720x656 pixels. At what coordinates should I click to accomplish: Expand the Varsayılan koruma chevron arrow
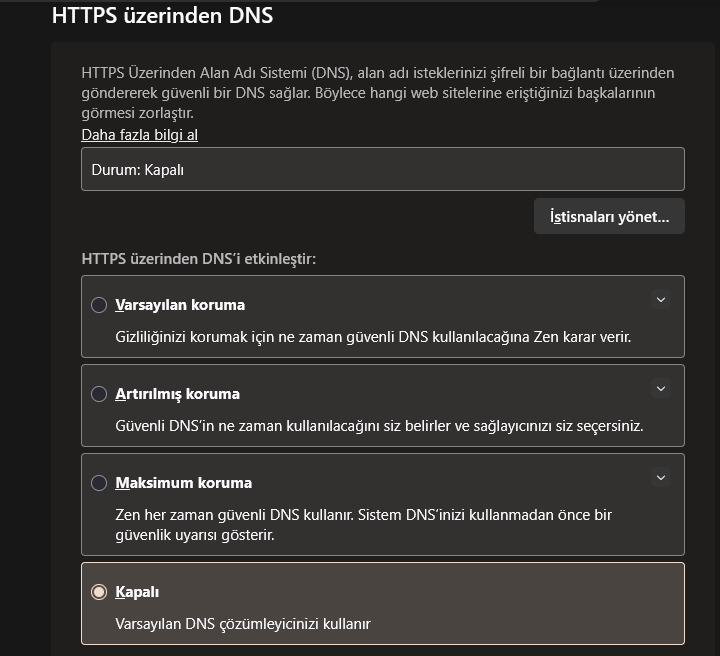[660, 299]
